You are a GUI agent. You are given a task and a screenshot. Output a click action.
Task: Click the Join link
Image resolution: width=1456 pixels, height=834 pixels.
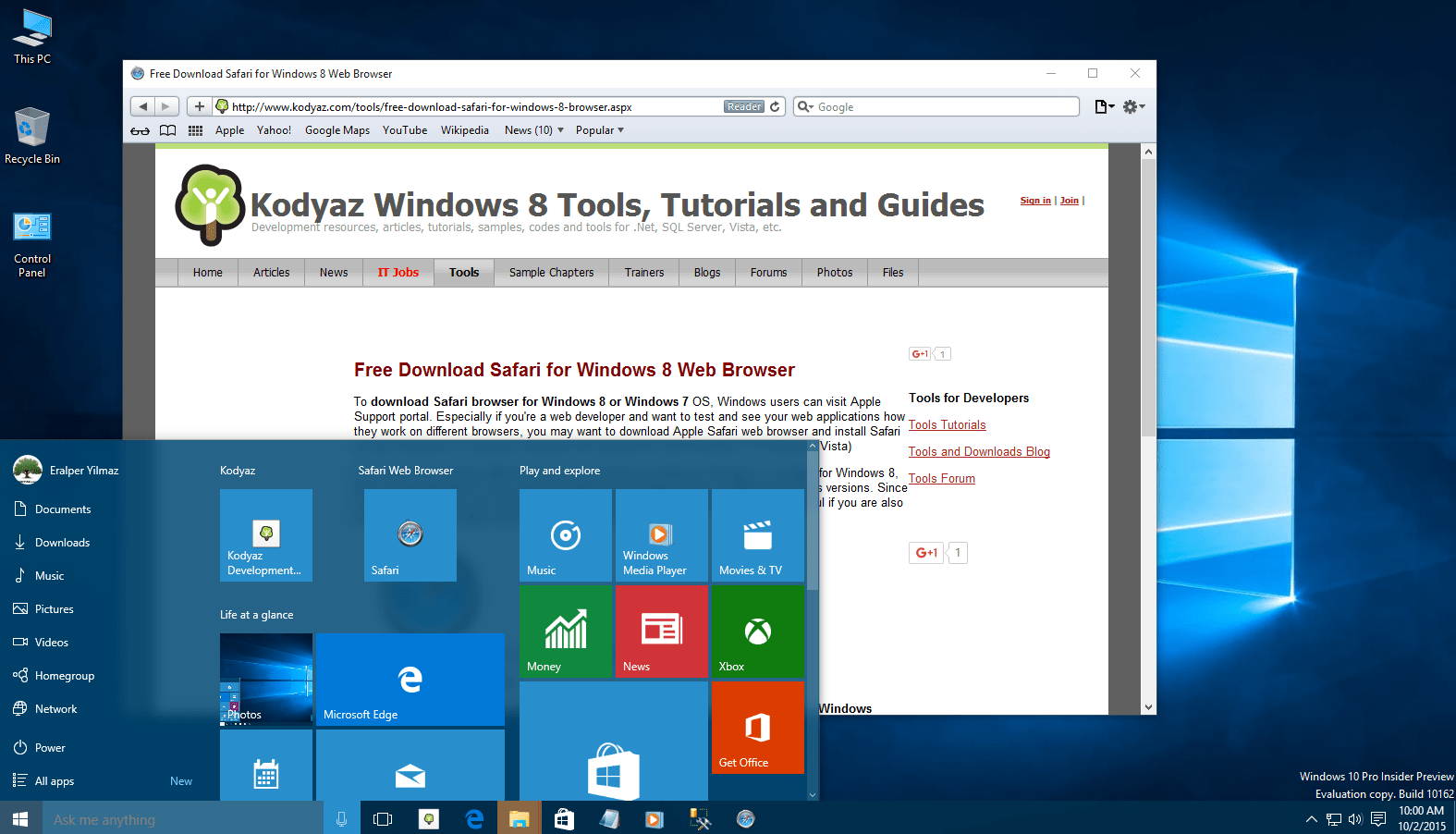coord(1070,201)
